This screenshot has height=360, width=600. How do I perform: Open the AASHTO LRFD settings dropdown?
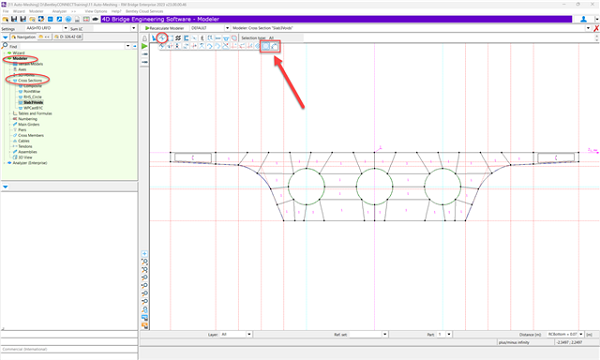coord(65,28)
